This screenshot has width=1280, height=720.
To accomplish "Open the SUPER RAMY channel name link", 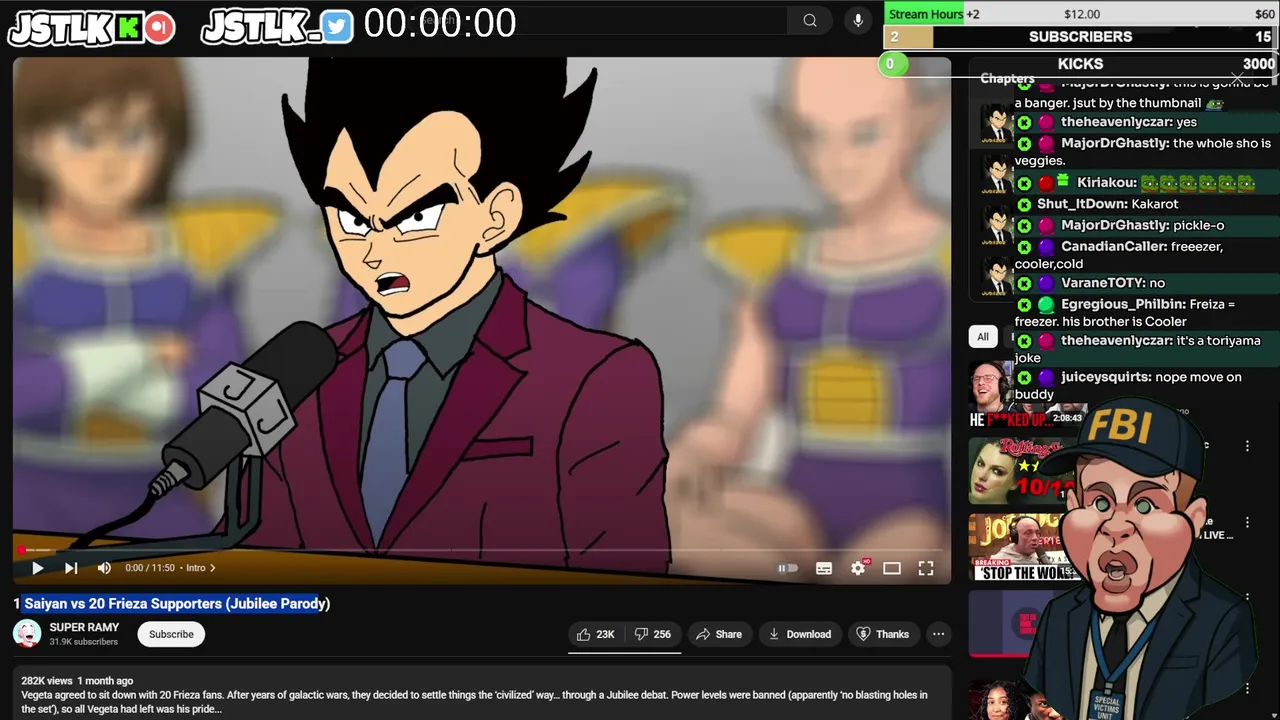I will pos(84,627).
